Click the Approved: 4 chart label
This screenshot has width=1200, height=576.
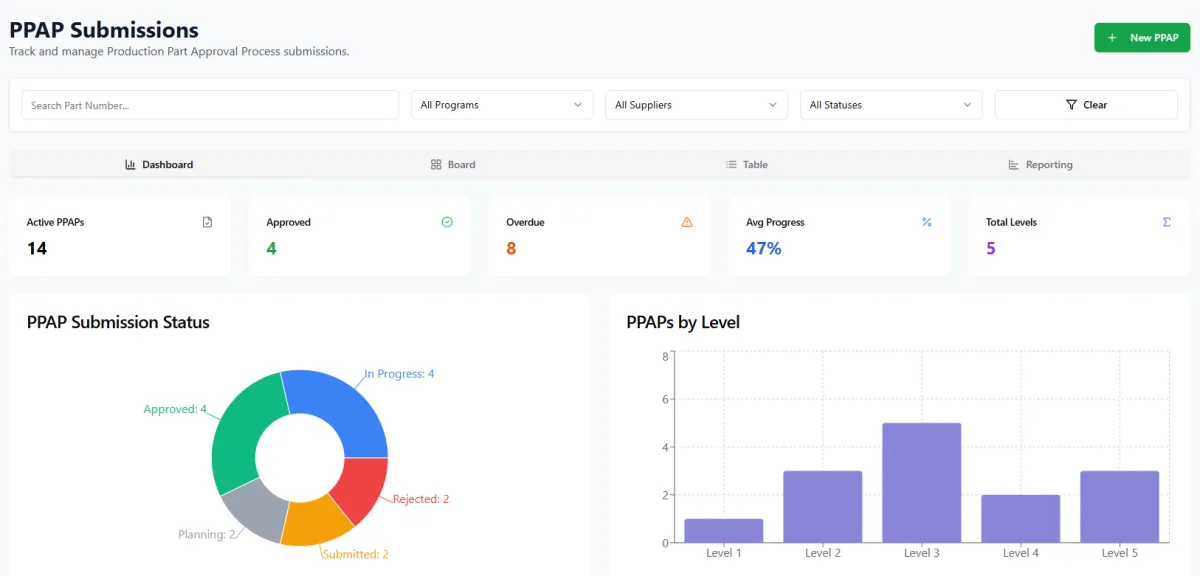coord(175,410)
